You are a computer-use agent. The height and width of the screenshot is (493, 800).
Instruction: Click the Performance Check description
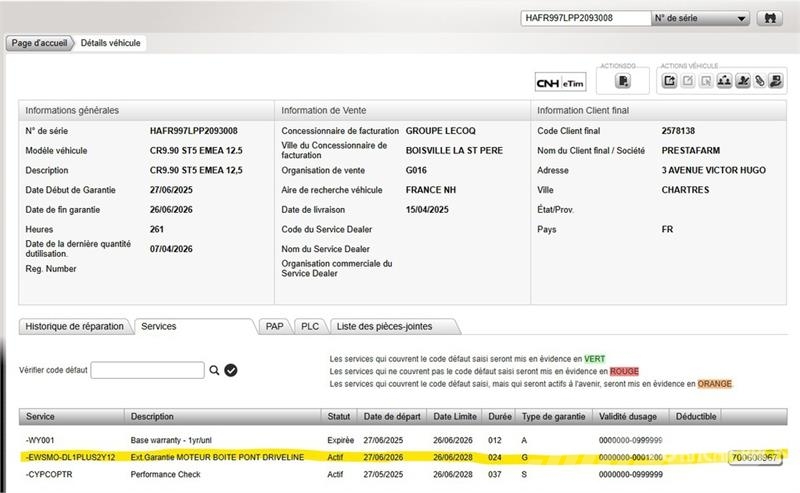pos(165,474)
